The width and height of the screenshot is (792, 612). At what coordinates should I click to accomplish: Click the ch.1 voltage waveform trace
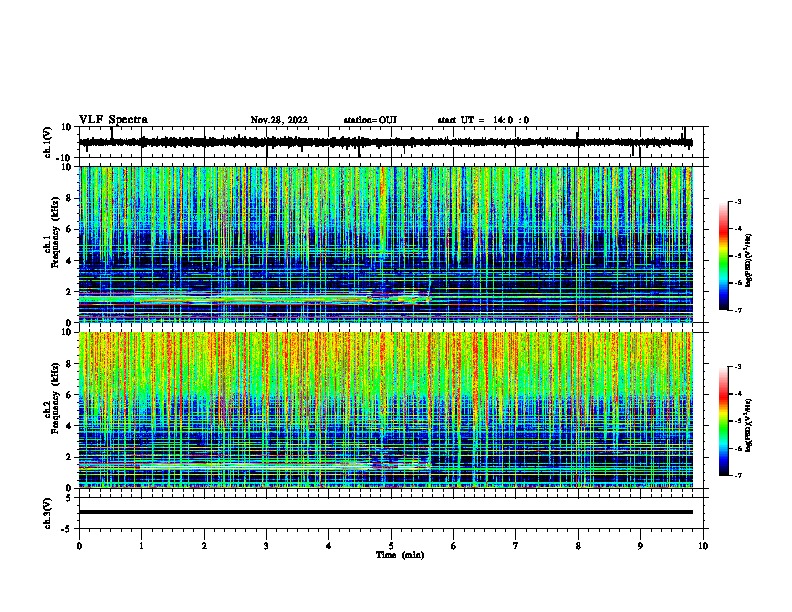point(386,142)
